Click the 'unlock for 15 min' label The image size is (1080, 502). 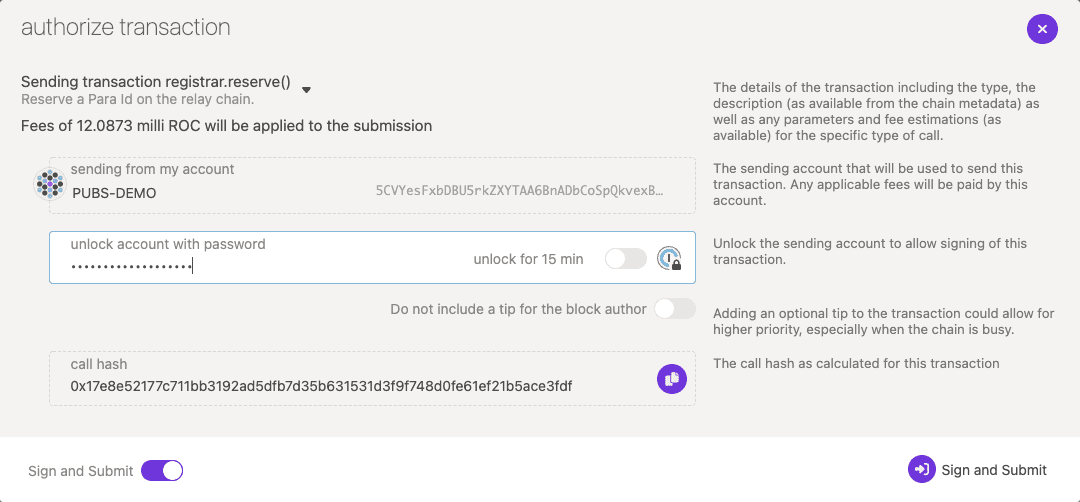[x=528, y=259]
